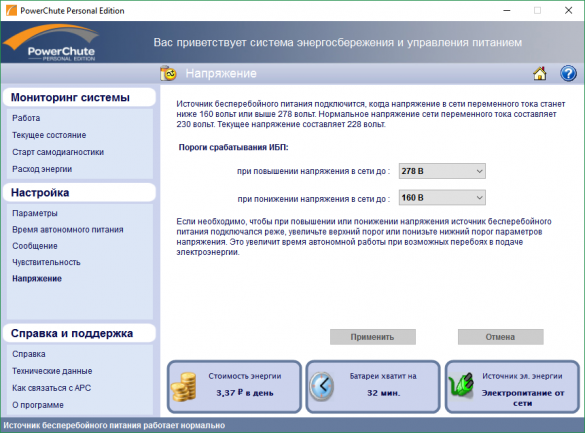This screenshot has width=585, height=433.
Task: Click the Применить button
Action: pos(373,337)
